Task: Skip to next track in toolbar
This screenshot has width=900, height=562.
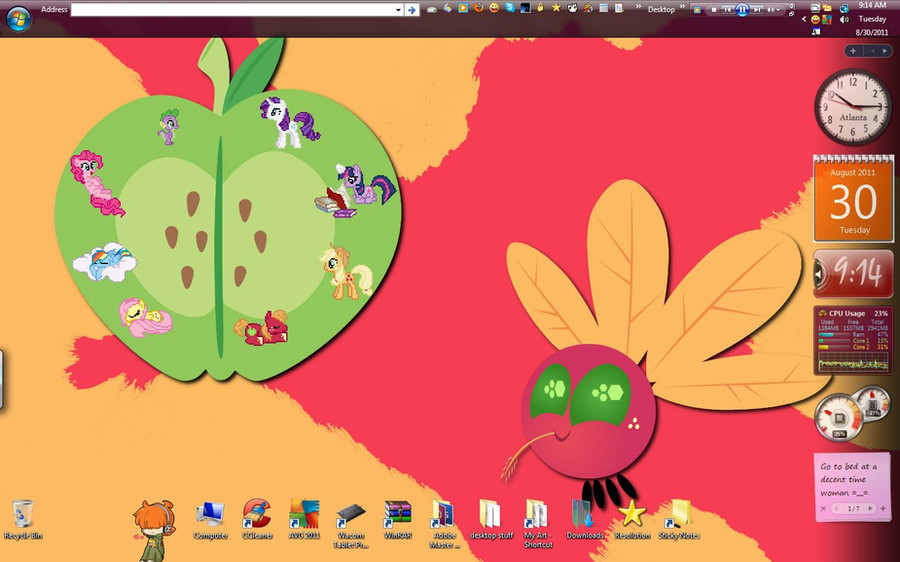Action: [x=757, y=10]
